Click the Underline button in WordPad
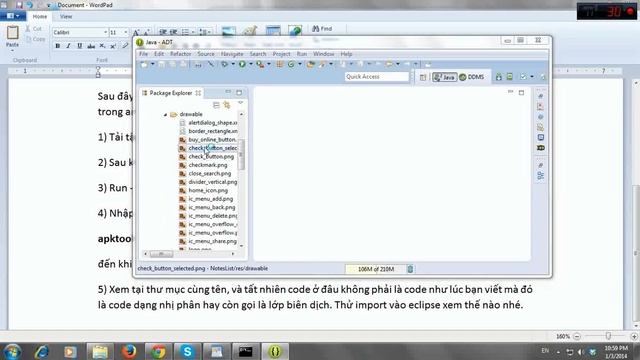The width and height of the screenshot is (640, 360). point(80,46)
